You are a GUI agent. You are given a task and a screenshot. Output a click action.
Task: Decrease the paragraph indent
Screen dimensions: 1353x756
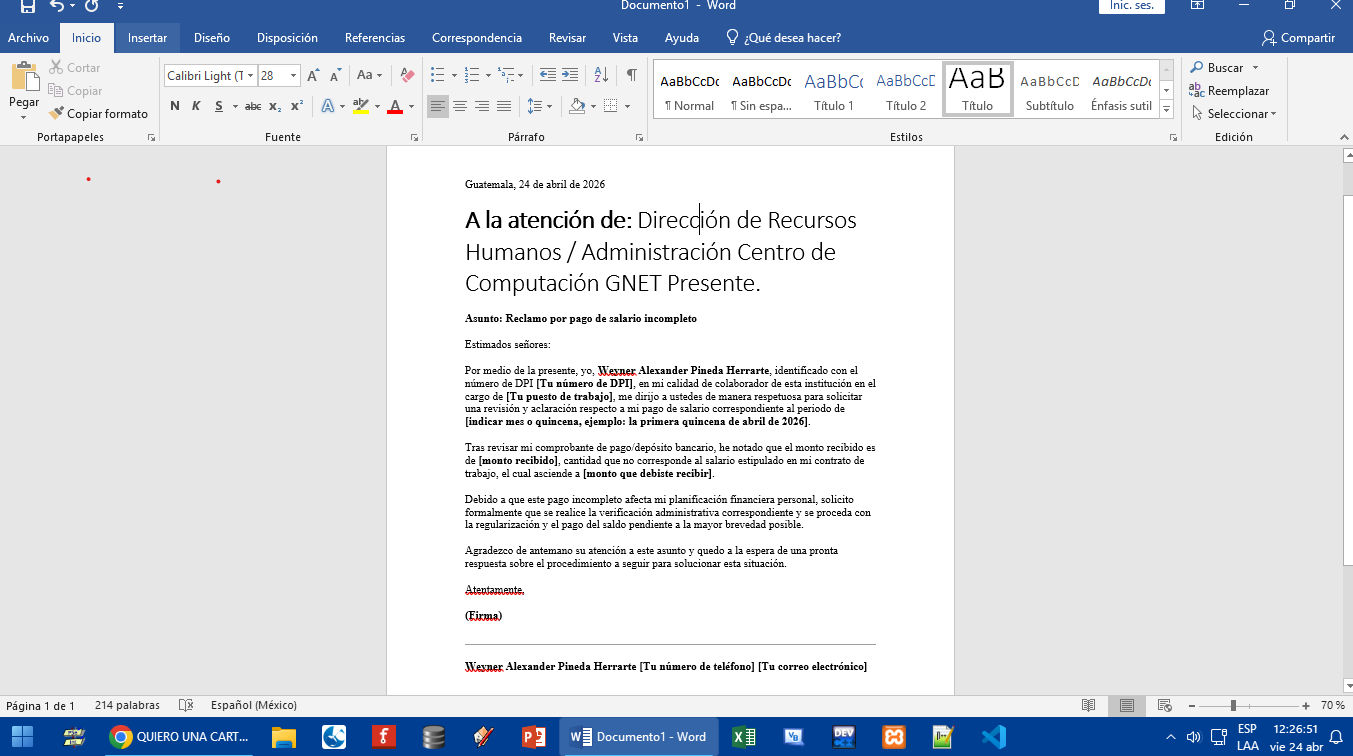[547, 75]
